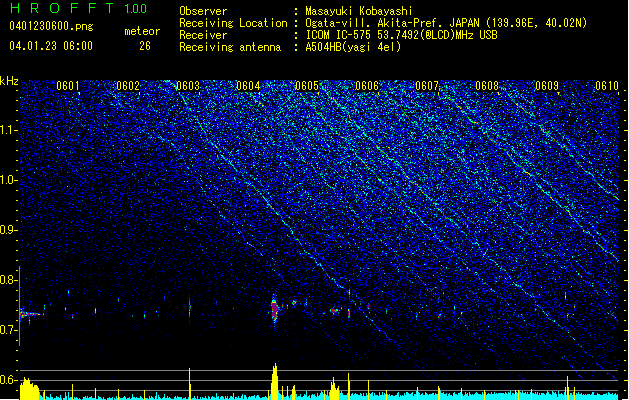Click the strong red meteor echo near 0604
This screenshot has width=629, height=400.
(274, 309)
